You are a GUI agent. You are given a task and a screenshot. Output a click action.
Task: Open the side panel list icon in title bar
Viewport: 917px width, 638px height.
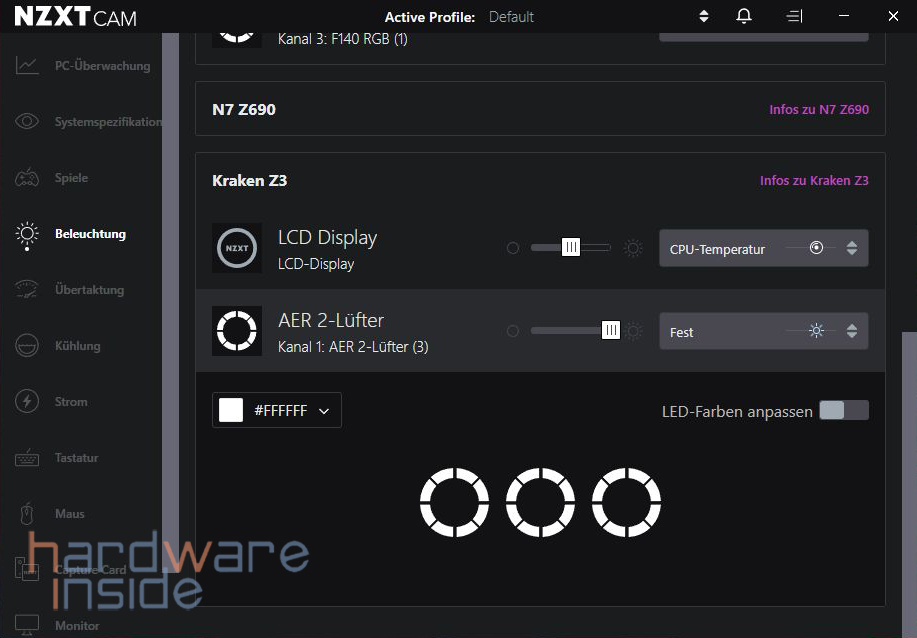pos(794,16)
